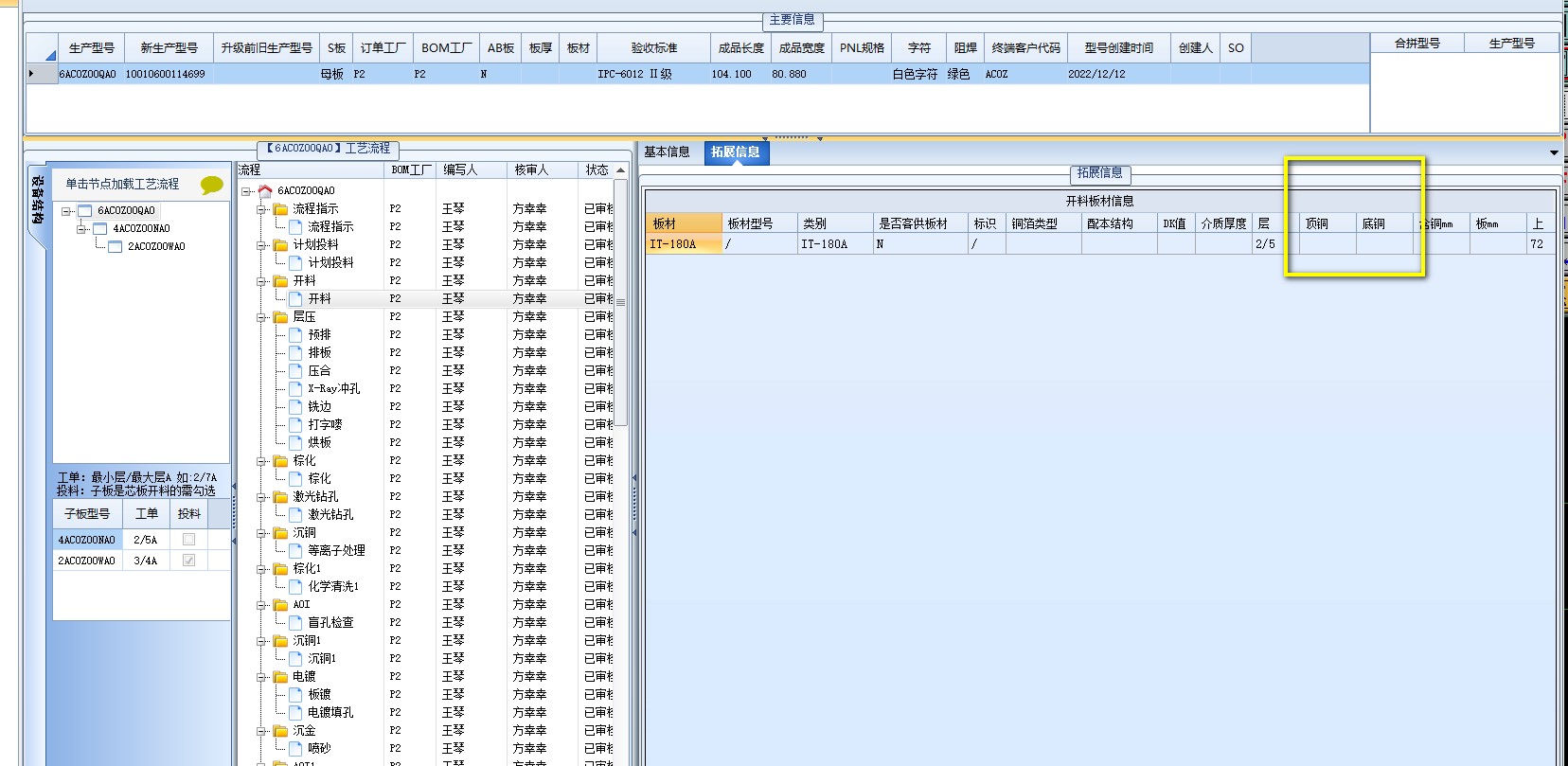
Task: Click the 【6ACOZ00QA0】工艺流程 panel tab
Action: tap(328, 149)
